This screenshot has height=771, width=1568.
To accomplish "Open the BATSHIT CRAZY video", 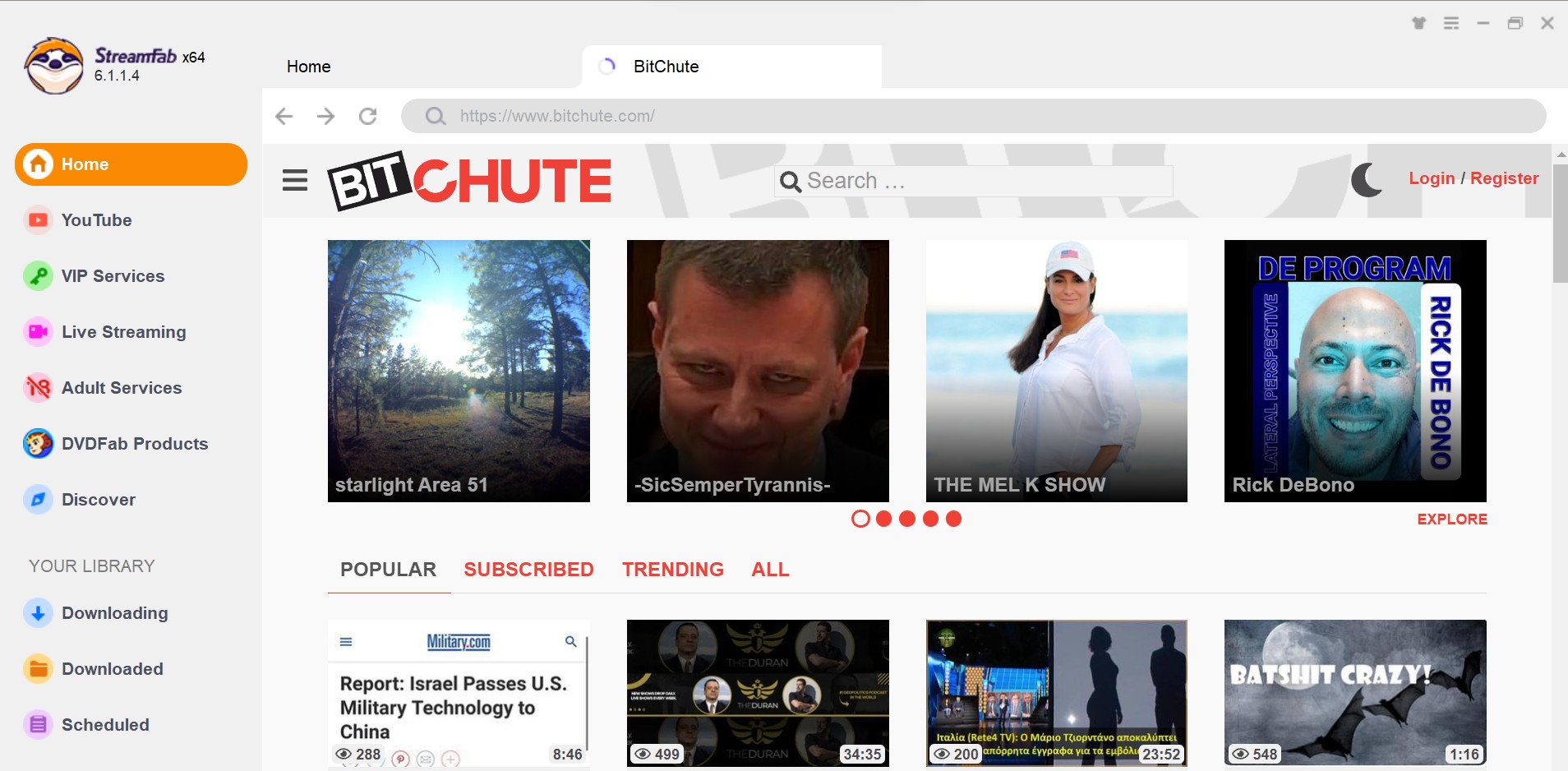I will [1355, 694].
